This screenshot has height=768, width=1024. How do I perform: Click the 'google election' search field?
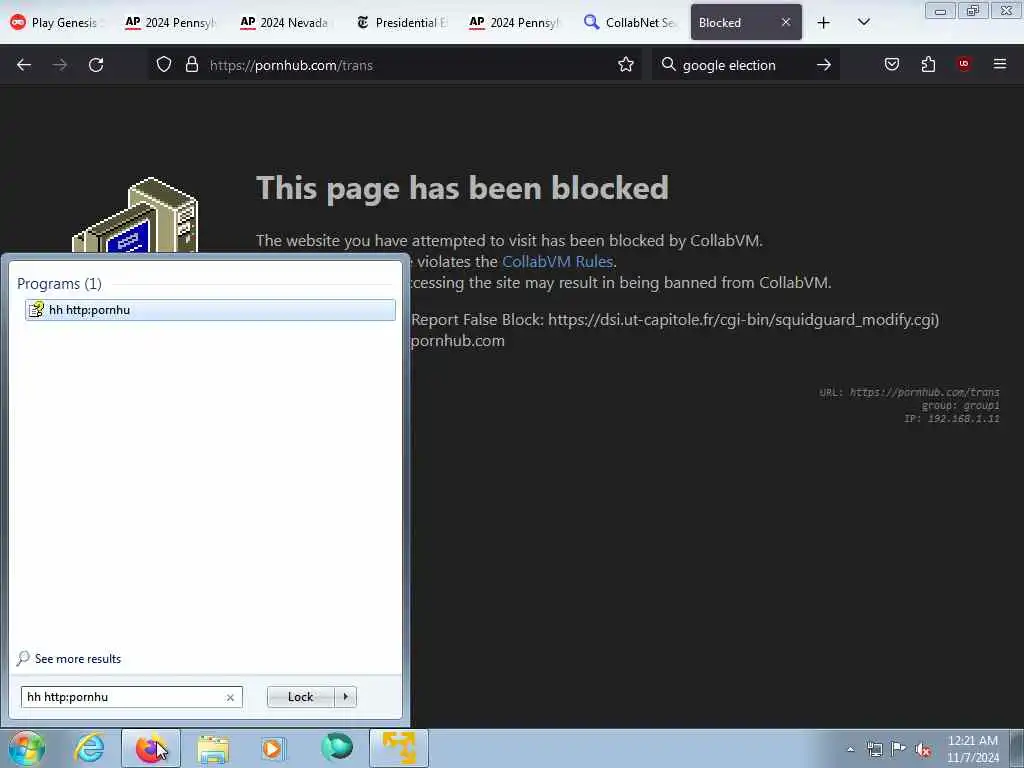(744, 65)
